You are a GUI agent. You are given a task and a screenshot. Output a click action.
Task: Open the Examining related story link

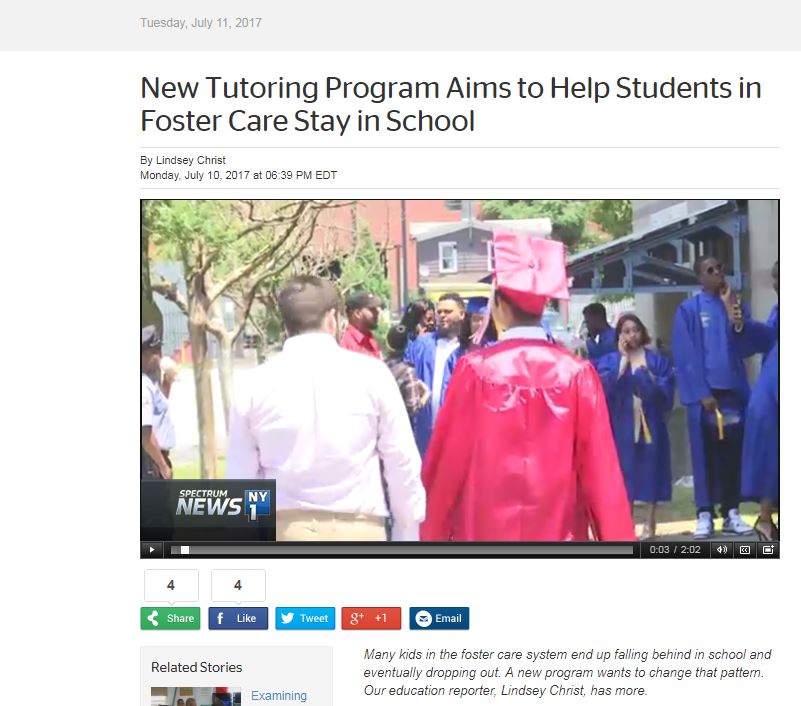pos(279,696)
